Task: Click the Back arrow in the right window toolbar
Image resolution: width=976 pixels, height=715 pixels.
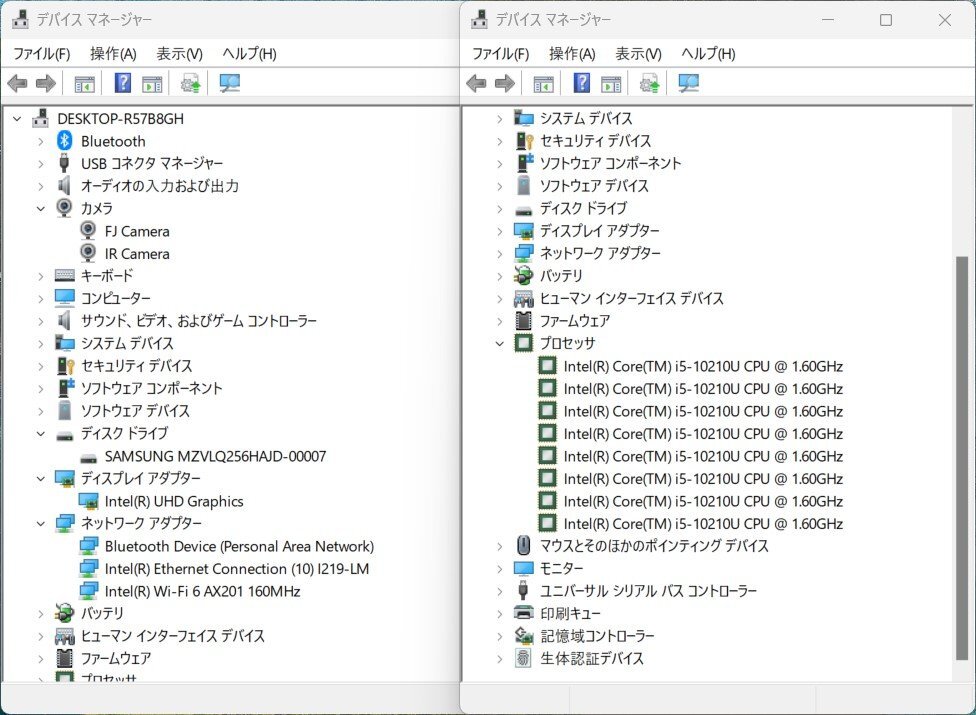Action: [476, 84]
